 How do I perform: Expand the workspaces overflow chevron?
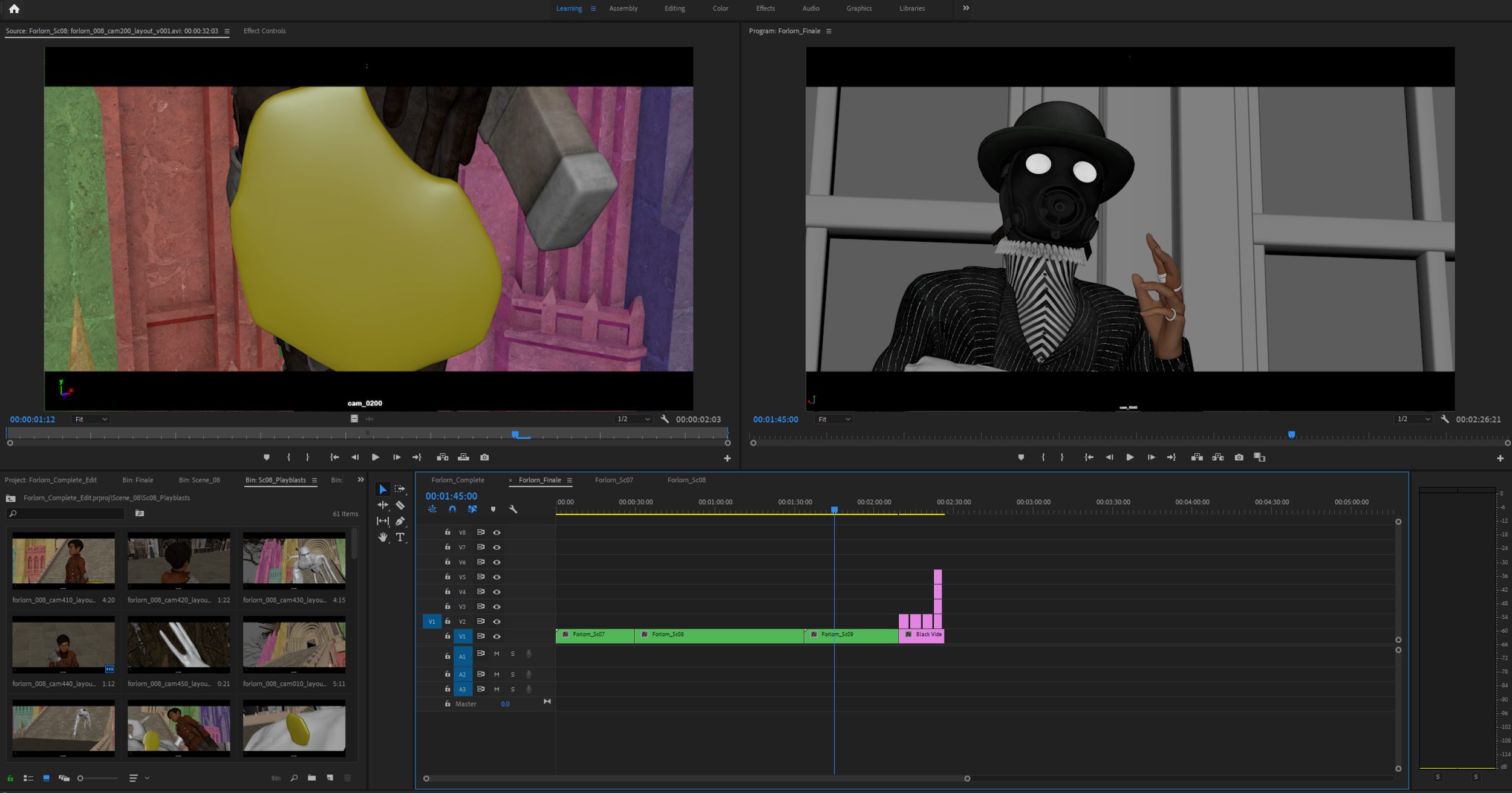[966, 8]
